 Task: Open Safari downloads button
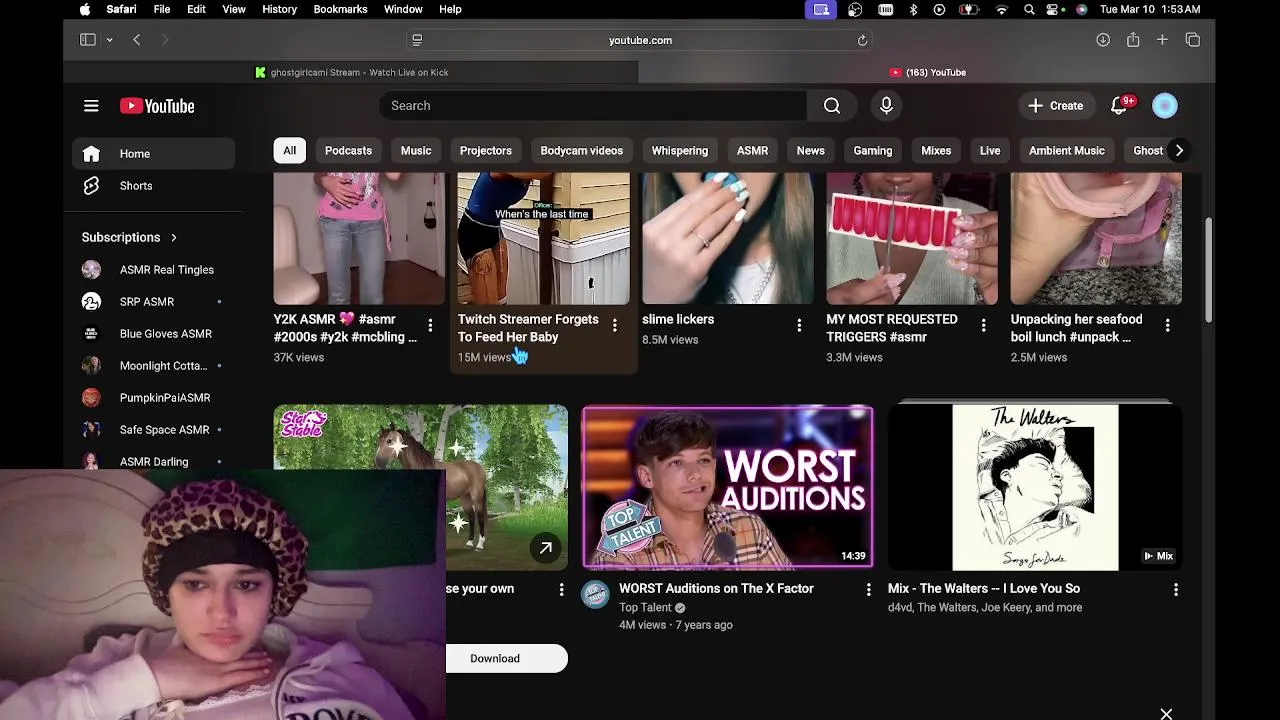1103,40
